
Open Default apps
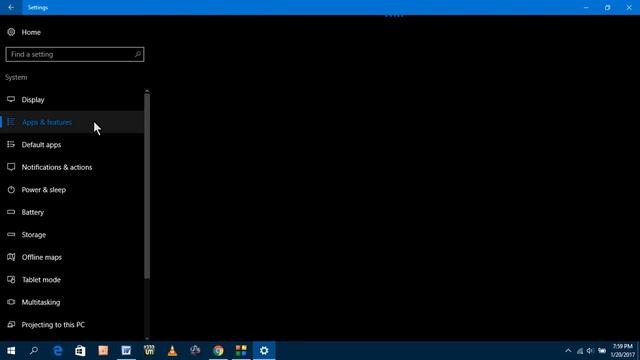72,144
